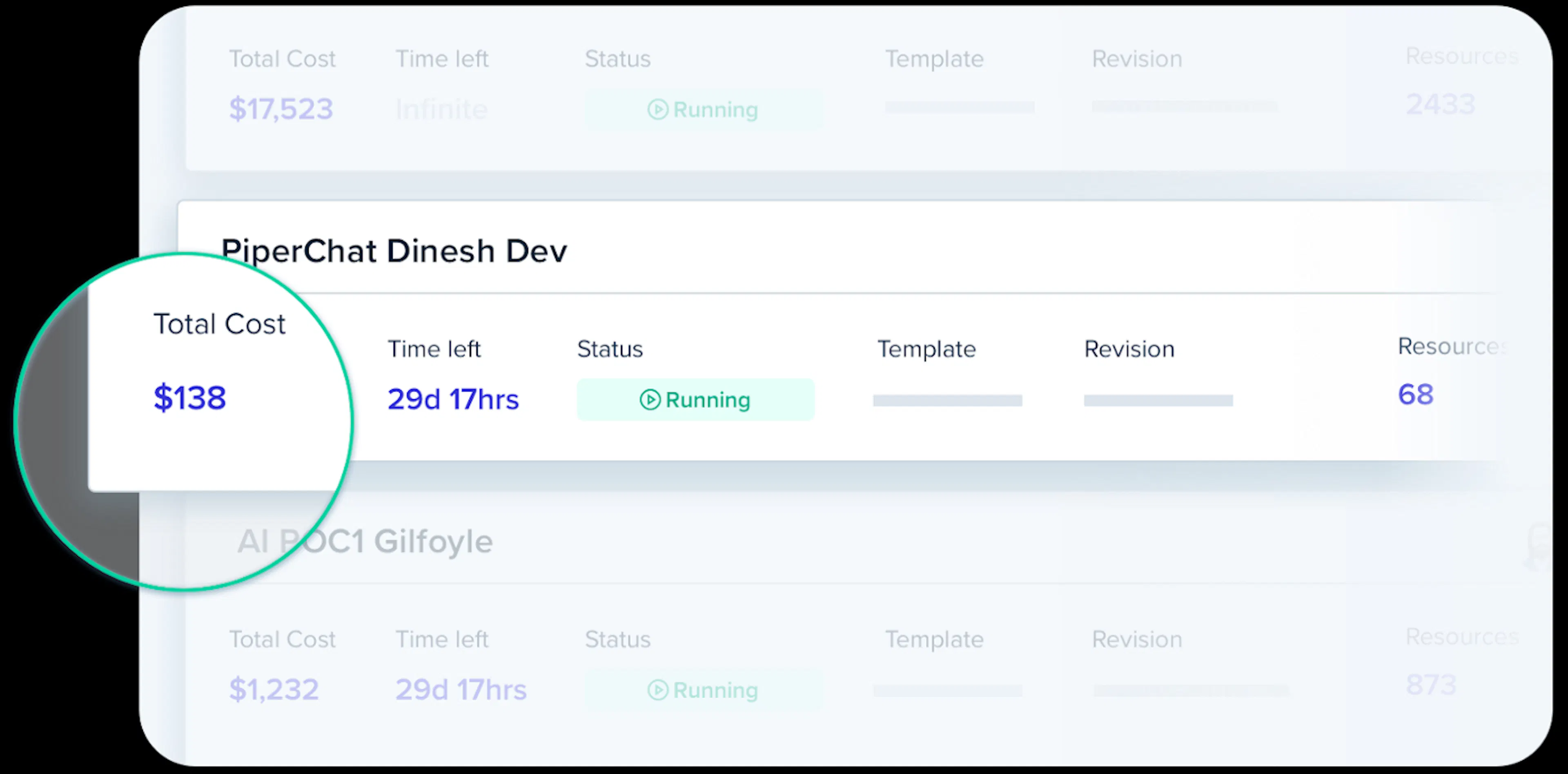Screen dimensions: 1568x774
Task: Click the play icon in PiperChat Running badge
Action: point(650,400)
